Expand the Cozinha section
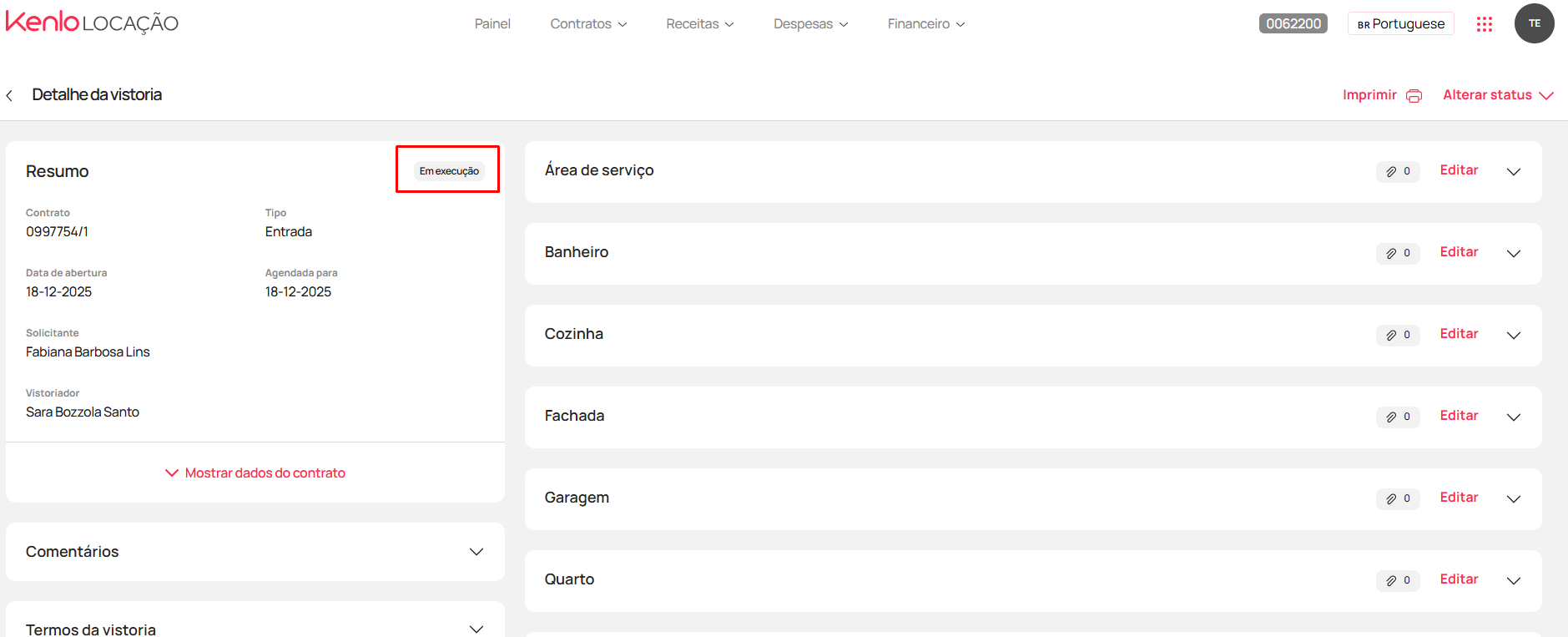Screen dimensions: 1568x637 click(1513, 335)
